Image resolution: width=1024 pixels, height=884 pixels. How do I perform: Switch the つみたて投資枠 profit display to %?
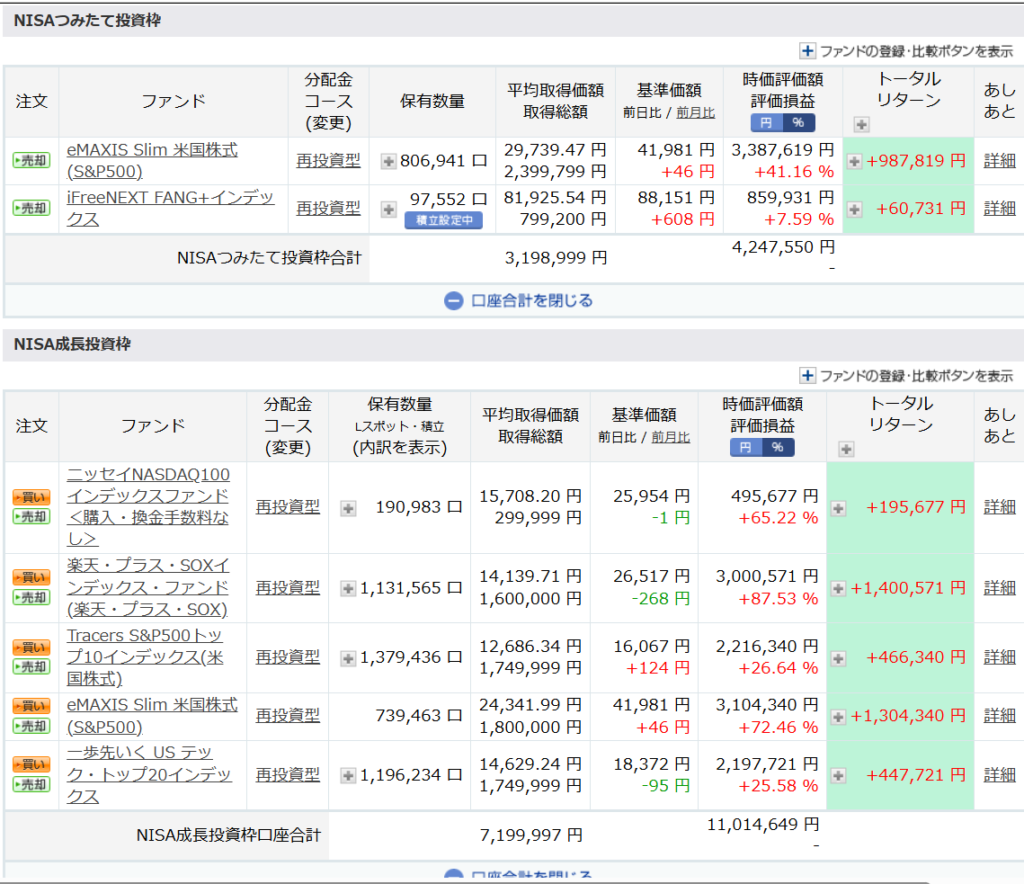coord(799,123)
